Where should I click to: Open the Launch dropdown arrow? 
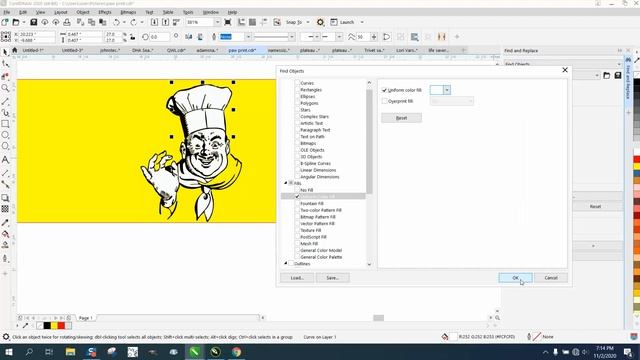[x=362, y=22]
